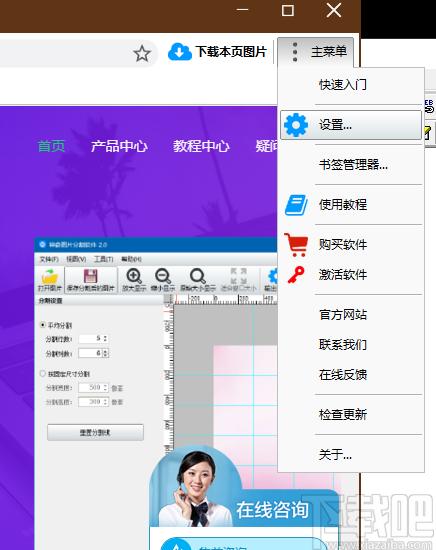The height and width of the screenshot is (550, 436).
Task: Select 在线反馈 menu entry
Action: (x=343, y=375)
